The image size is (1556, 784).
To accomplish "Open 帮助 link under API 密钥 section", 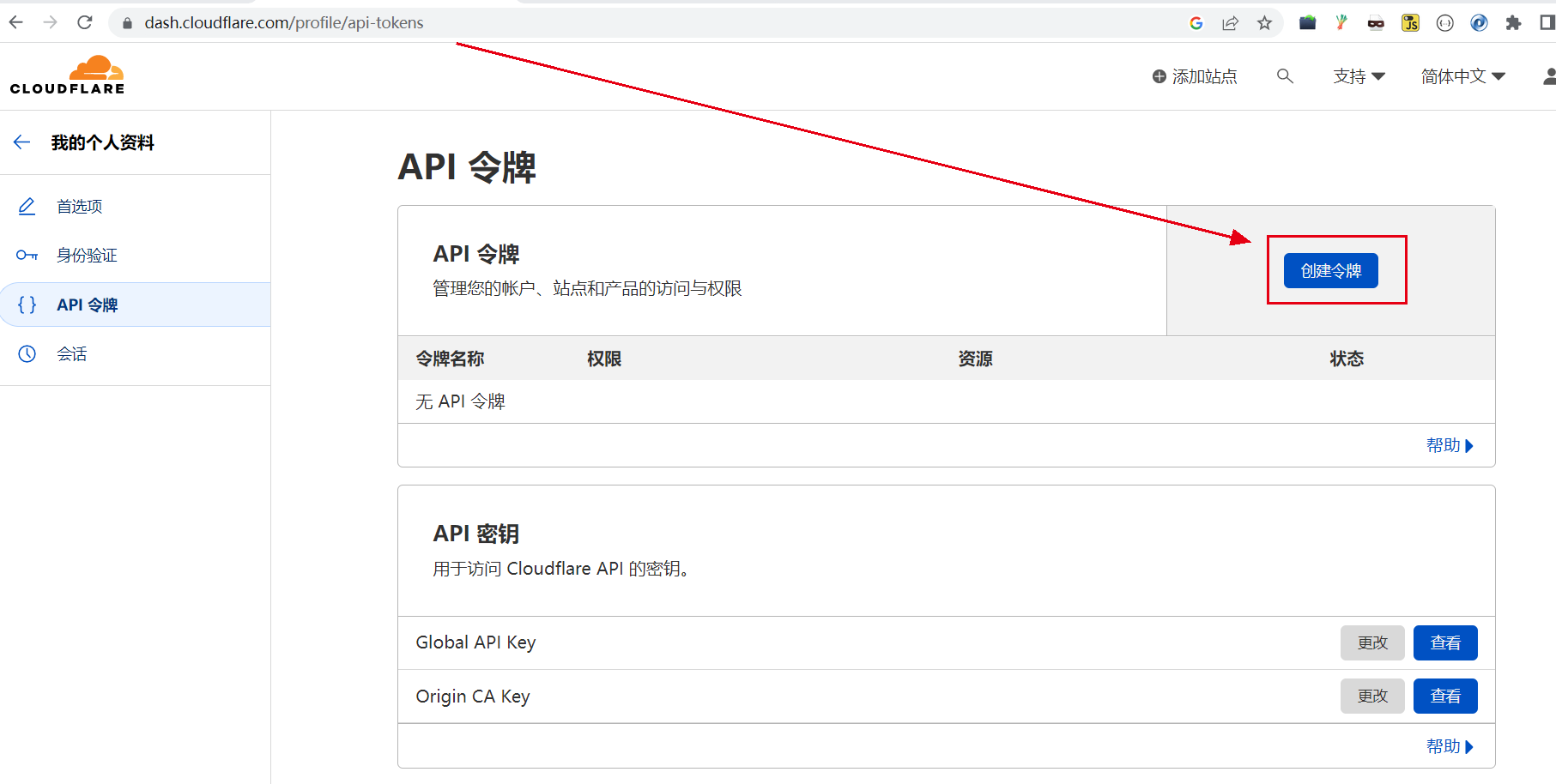I will (1450, 746).
